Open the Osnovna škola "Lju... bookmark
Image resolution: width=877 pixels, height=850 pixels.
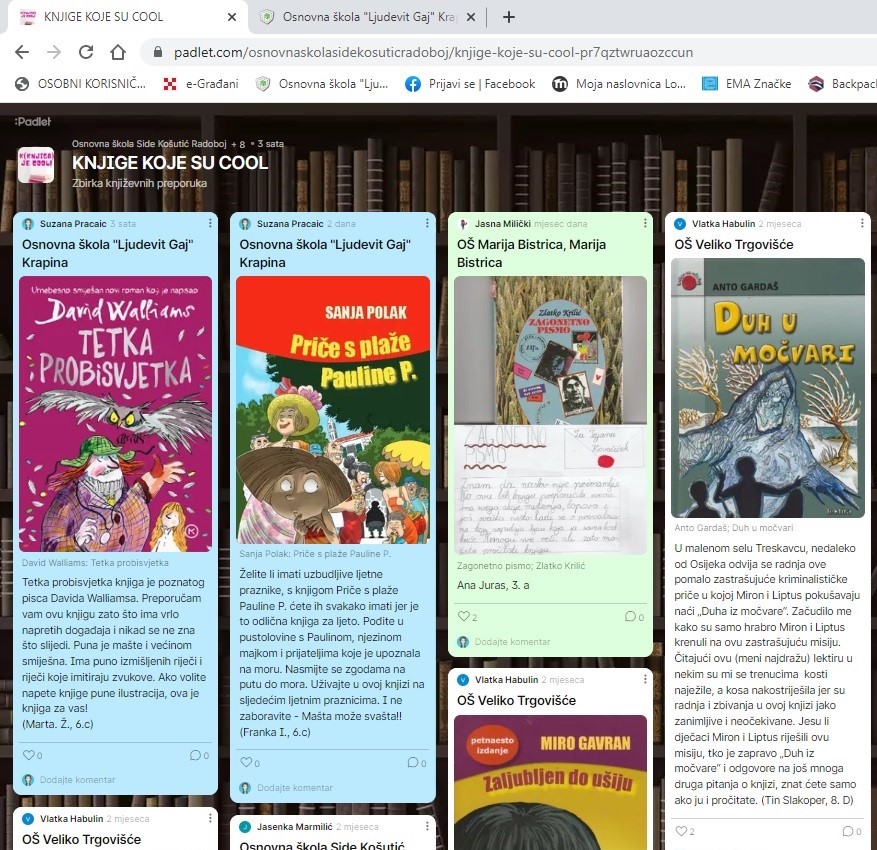point(322,84)
